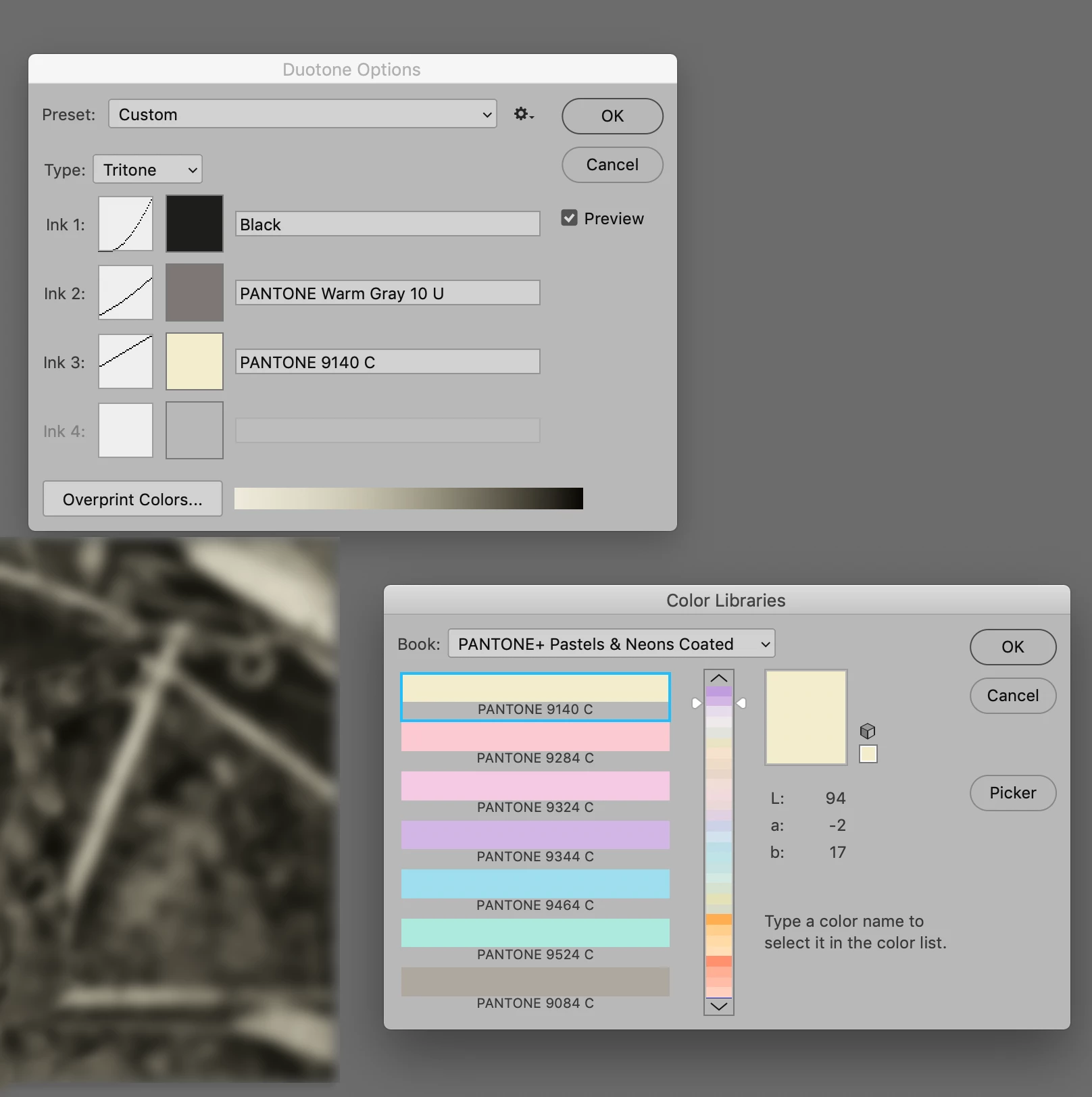
Task: Click the small web-safe color swatch
Action: point(868,754)
